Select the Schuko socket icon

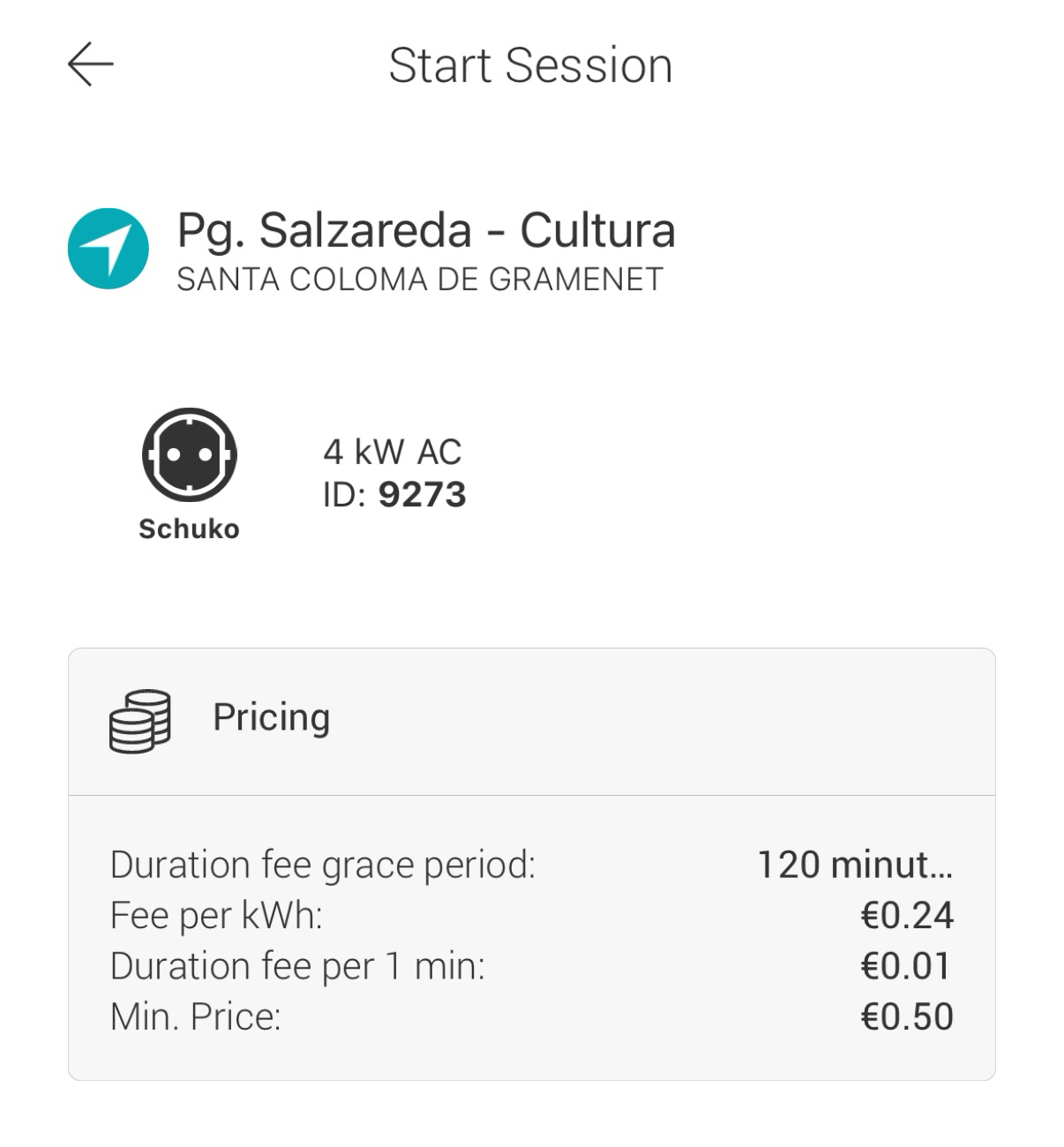(189, 454)
